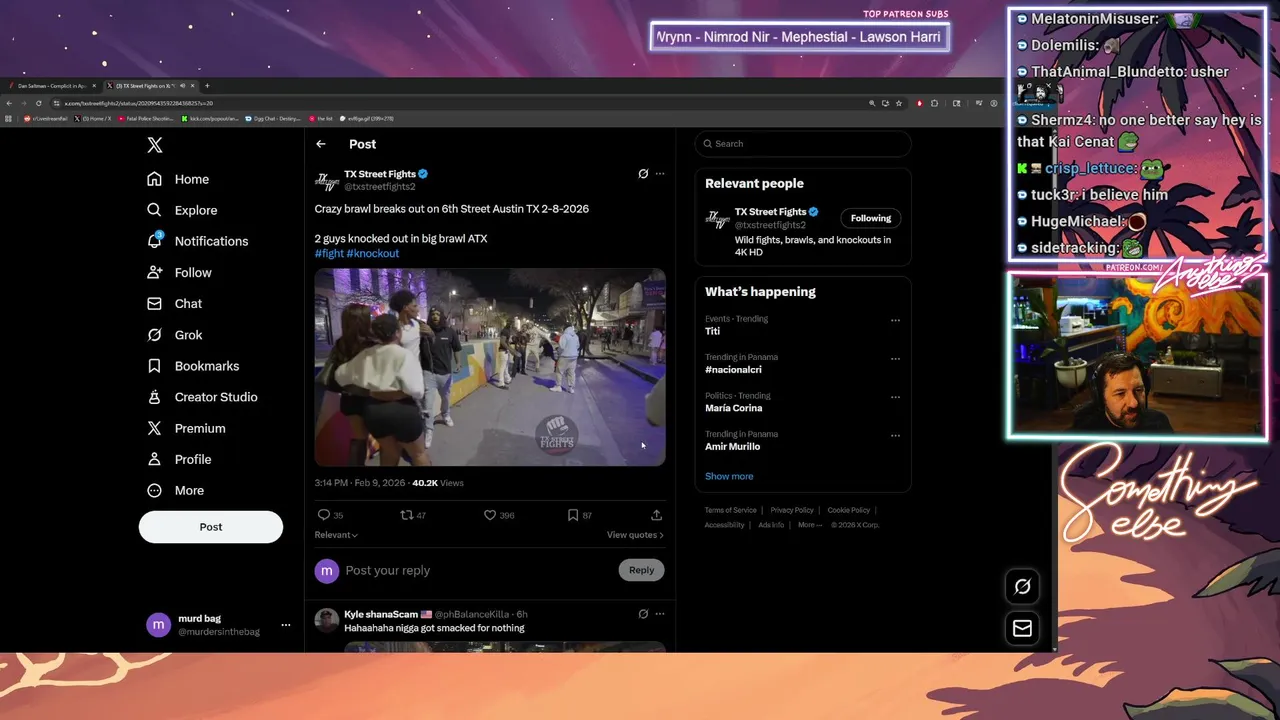Open the r/LivestreamFail bookmark
The height and width of the screenshot is (720, 1280).
point(46,118)
